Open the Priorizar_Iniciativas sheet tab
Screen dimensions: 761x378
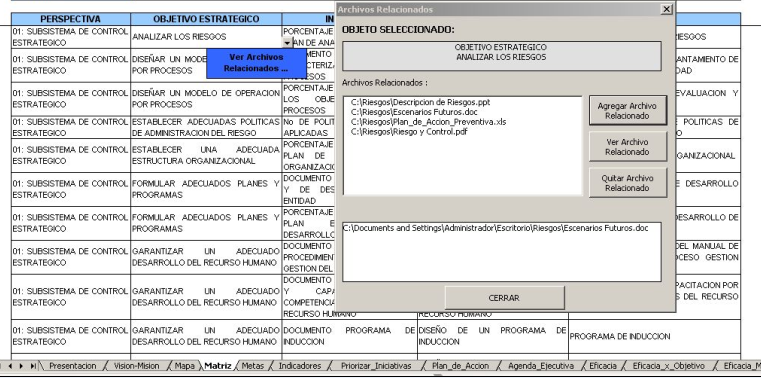376,366
